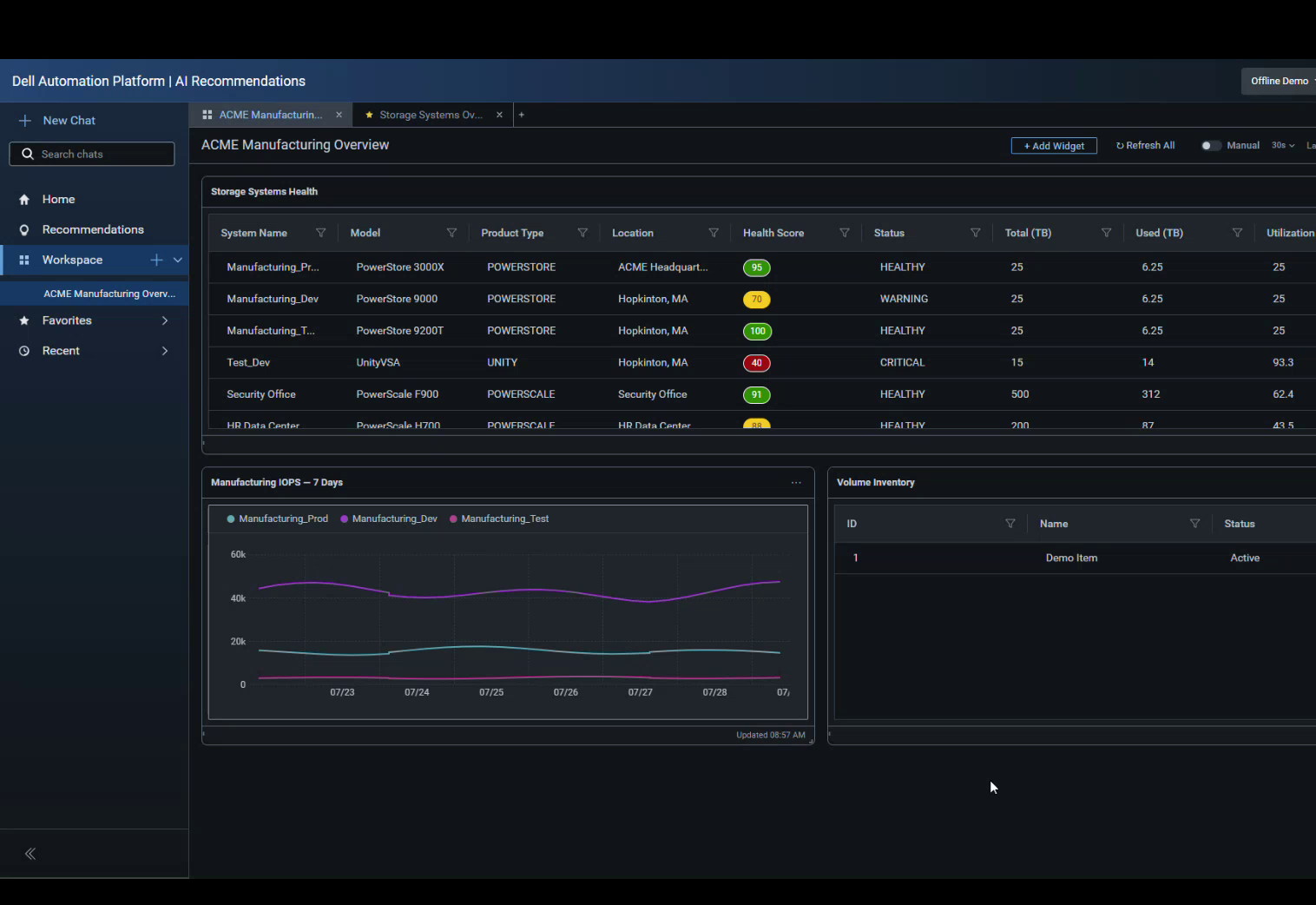Filter the Health Score column
This screenshot has width=1316, height=905.
tap(844, 233)
